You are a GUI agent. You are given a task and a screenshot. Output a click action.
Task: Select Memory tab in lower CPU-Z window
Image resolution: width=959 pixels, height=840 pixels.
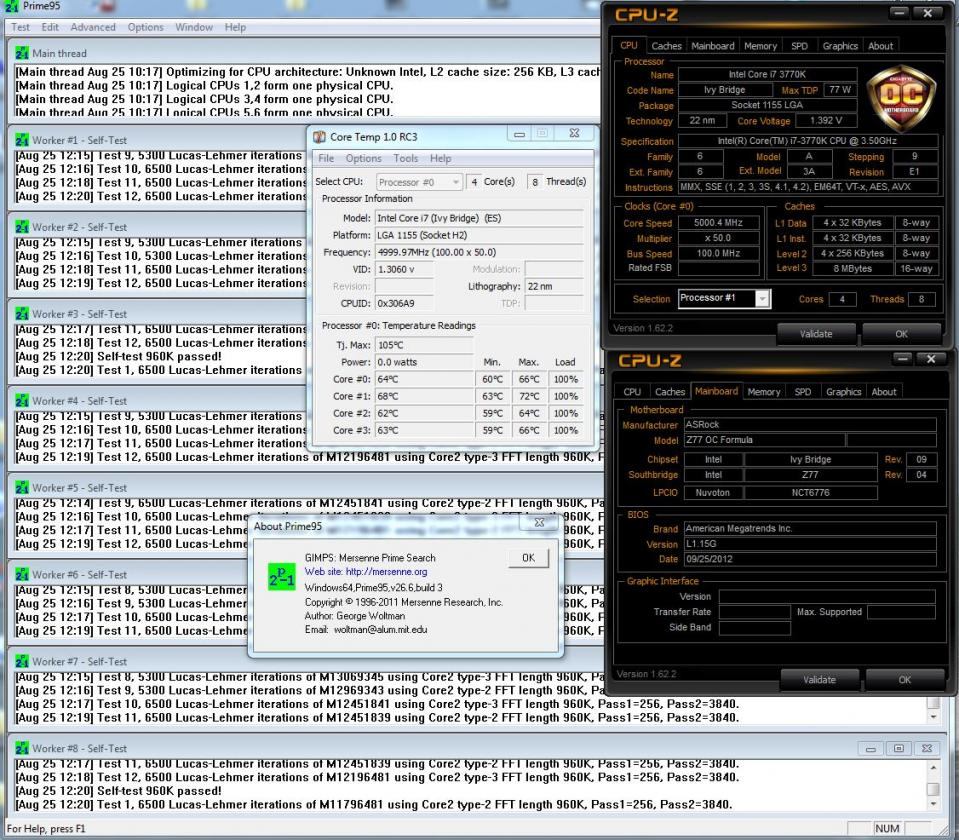[763, 392]
